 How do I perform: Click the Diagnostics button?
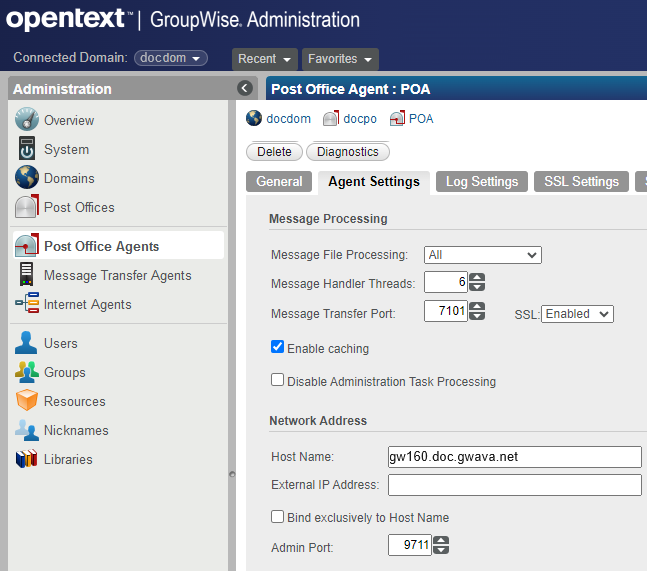[348, 152]
